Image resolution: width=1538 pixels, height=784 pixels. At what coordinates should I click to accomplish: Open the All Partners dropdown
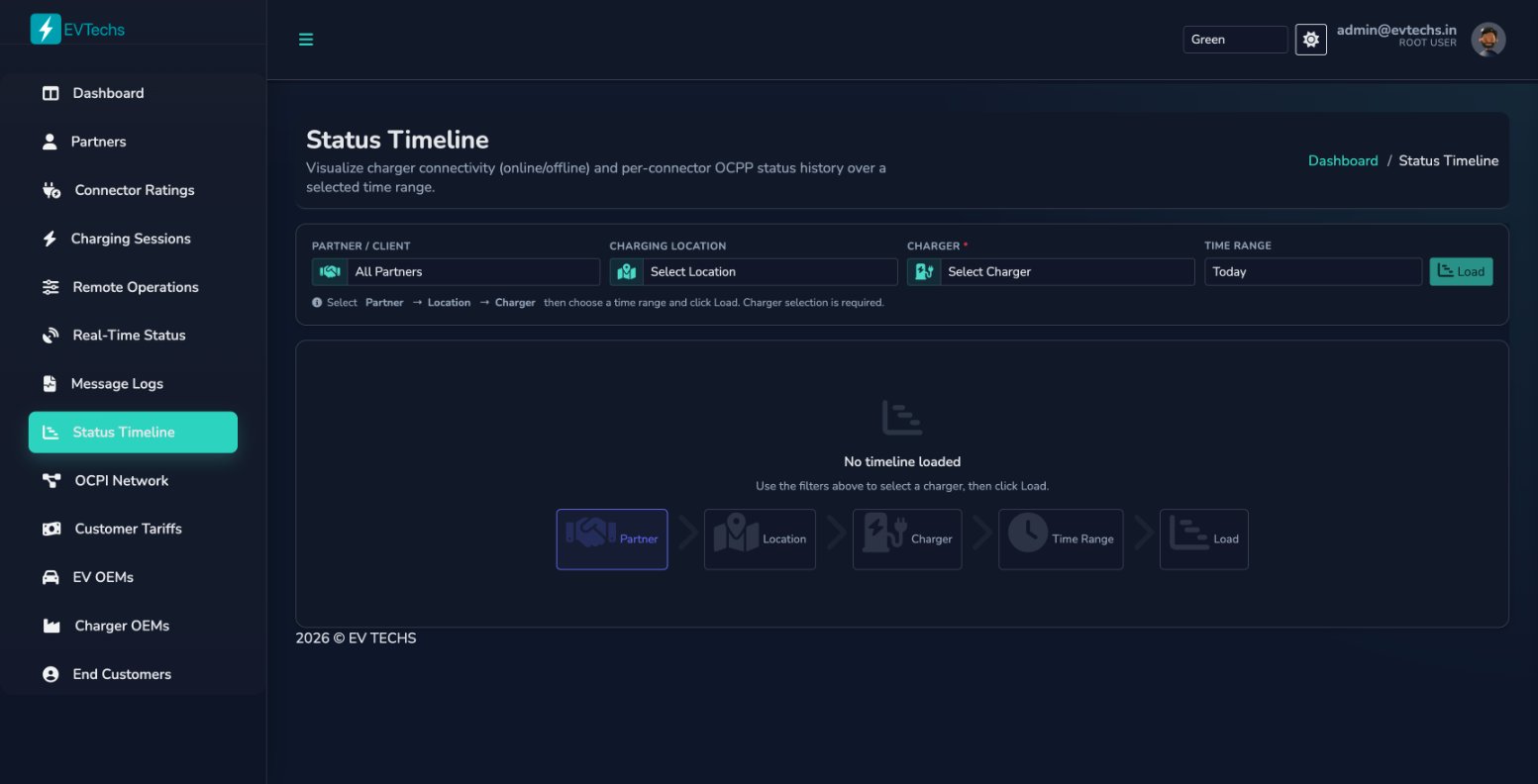point(473,270)
